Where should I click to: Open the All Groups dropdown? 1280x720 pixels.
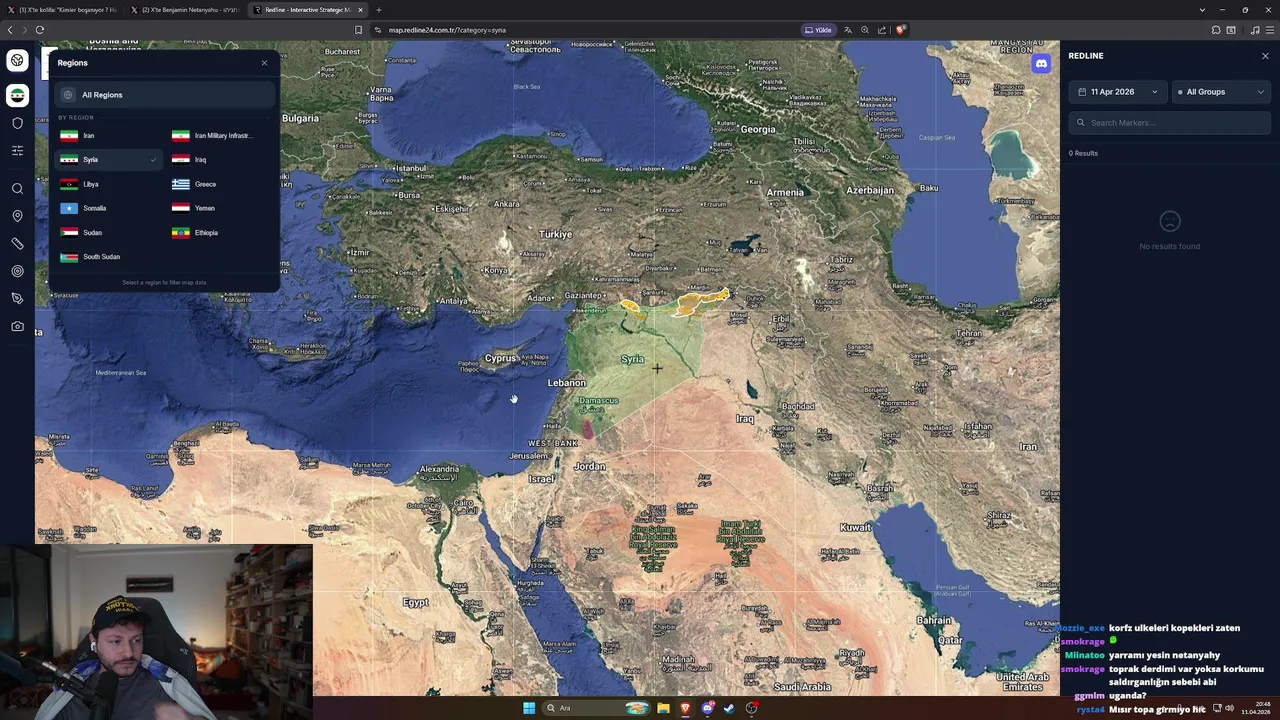point(1221,92)
